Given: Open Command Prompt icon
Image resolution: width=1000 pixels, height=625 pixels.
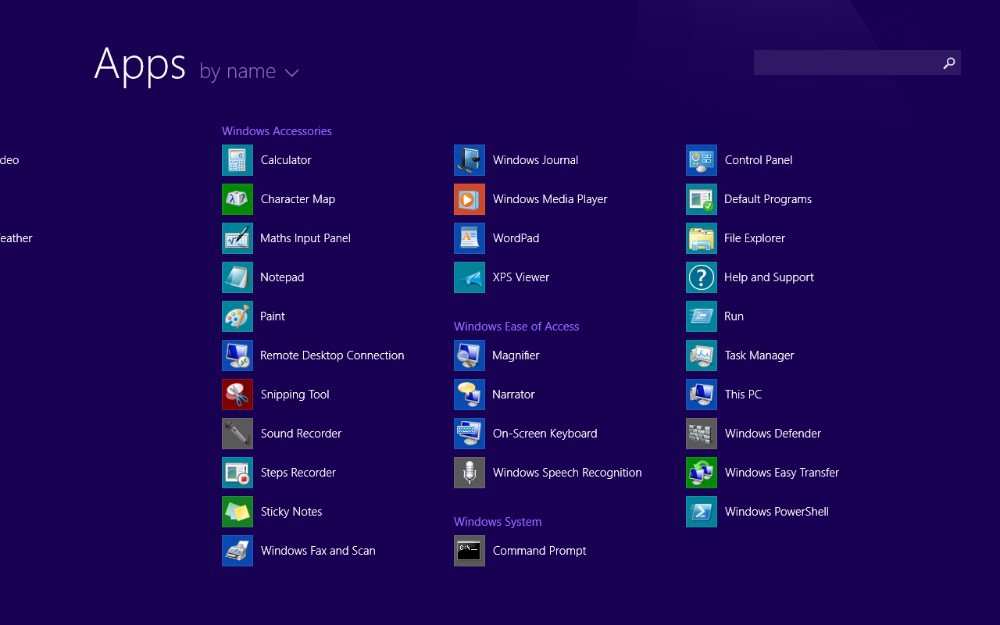Looking at the screenshot, I should coord(469,551).
